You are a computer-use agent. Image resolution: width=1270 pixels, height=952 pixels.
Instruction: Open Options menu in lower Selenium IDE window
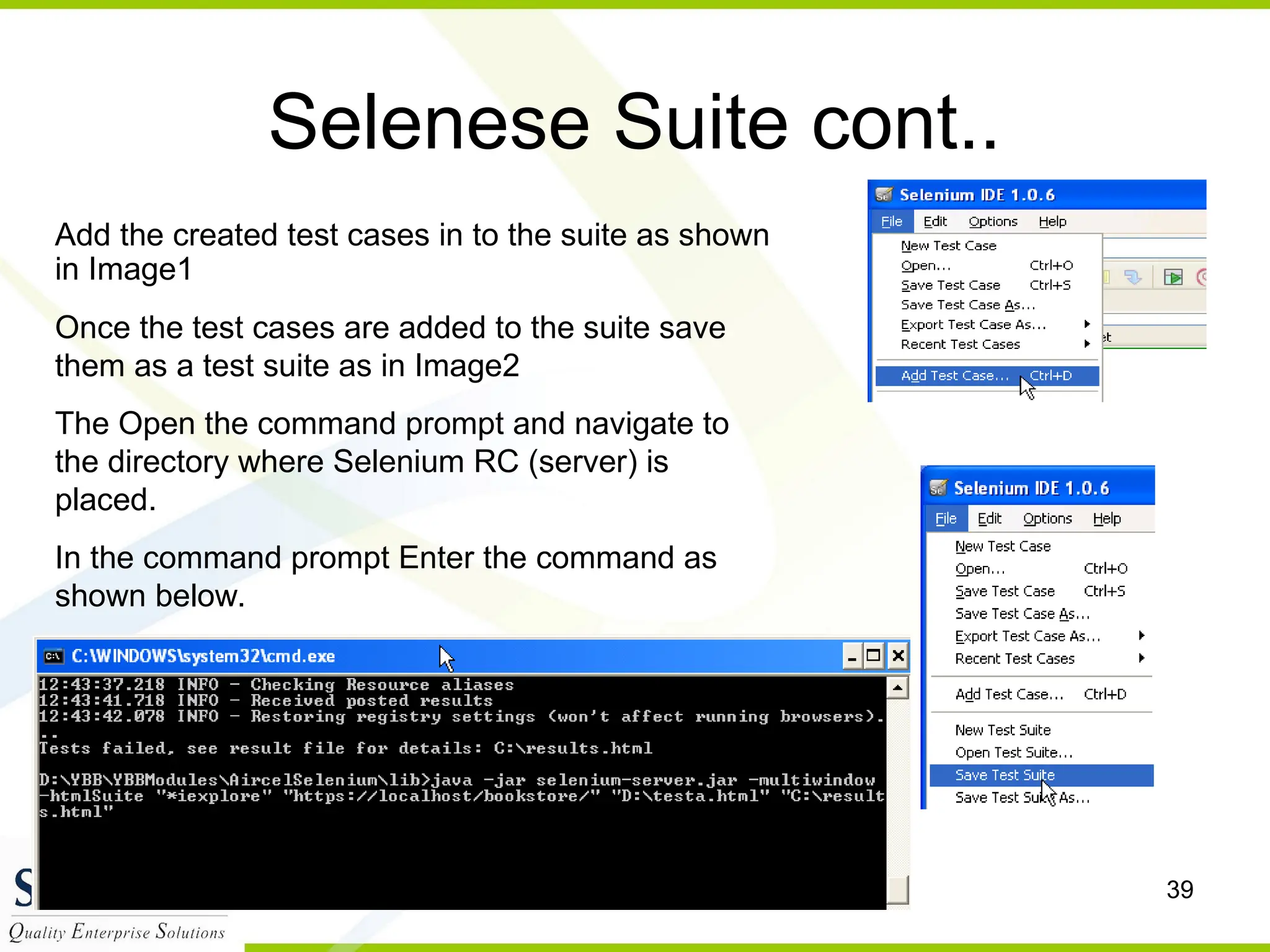coord(1047,518)
